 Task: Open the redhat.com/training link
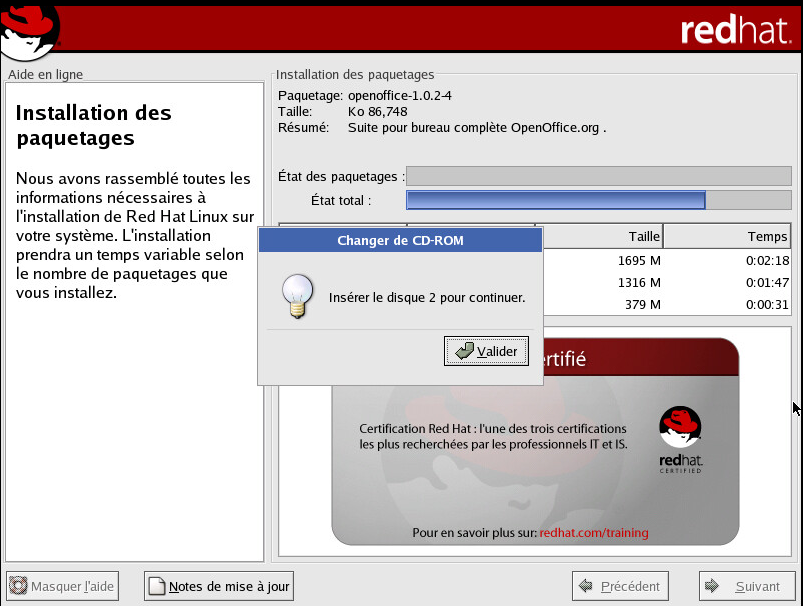[593, 533]
